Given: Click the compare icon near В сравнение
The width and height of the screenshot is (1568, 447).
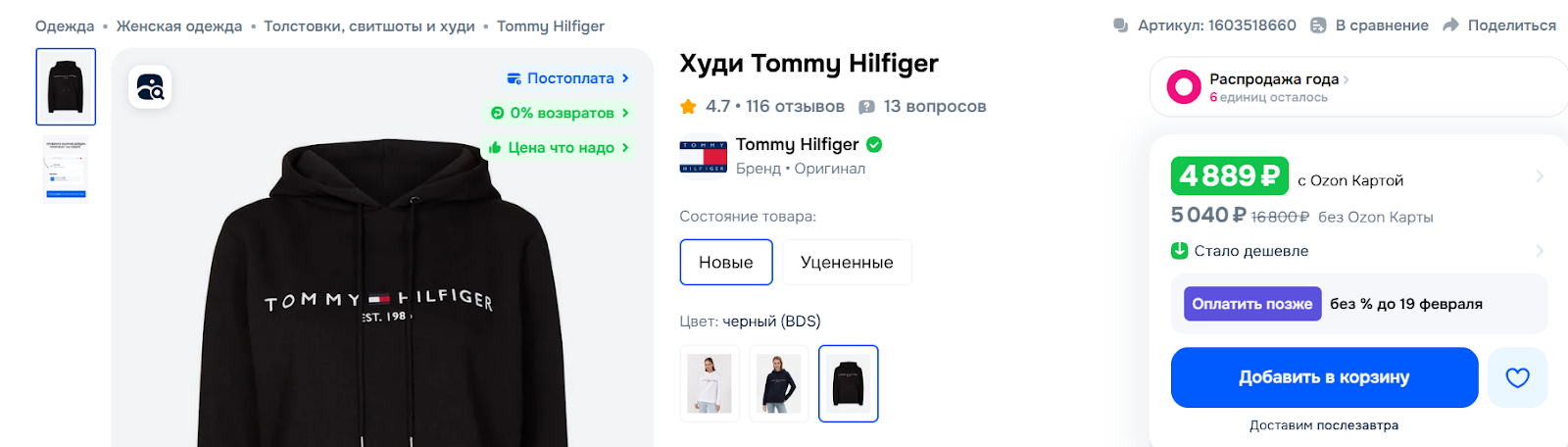Looking at the screenshot, I should pyautogui.click(x=1319, y=25).
